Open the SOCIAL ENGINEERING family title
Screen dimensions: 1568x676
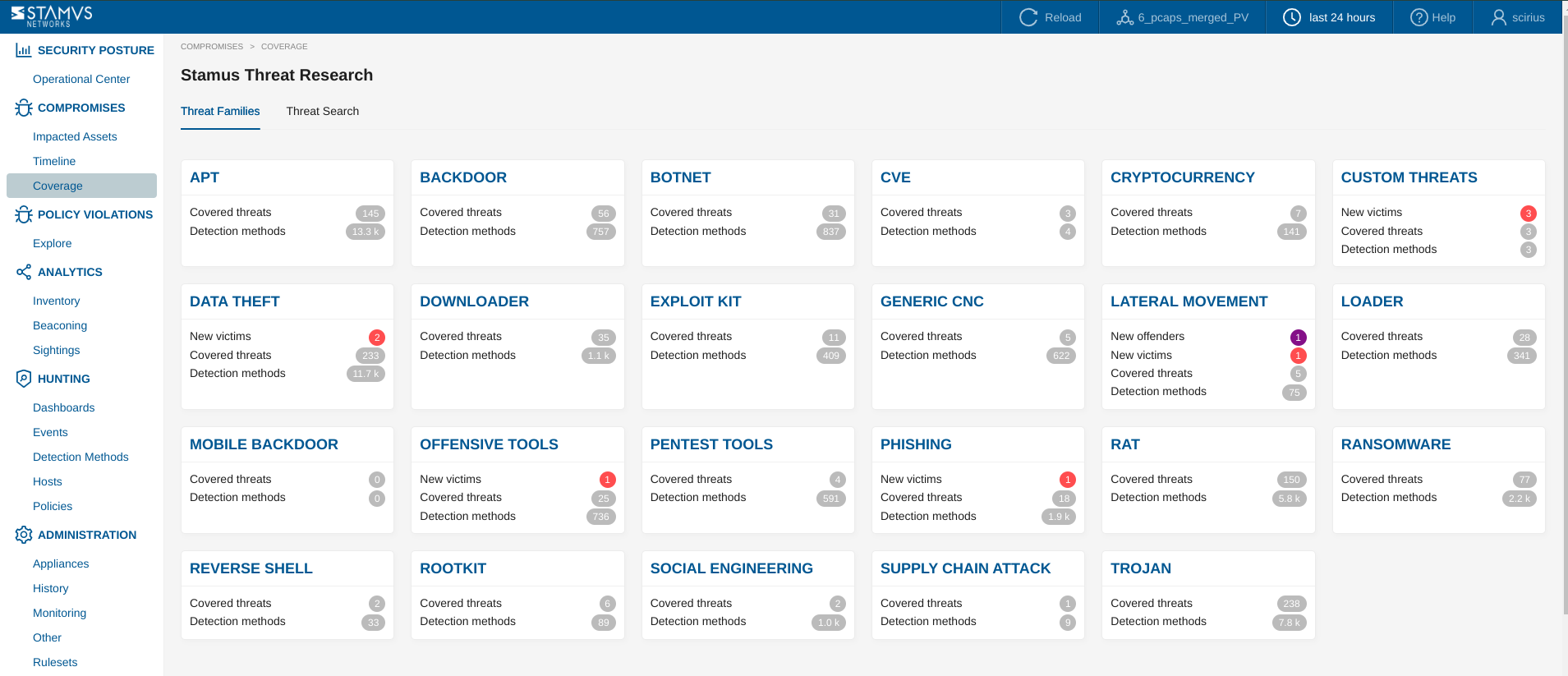click(x=731, y=568)
